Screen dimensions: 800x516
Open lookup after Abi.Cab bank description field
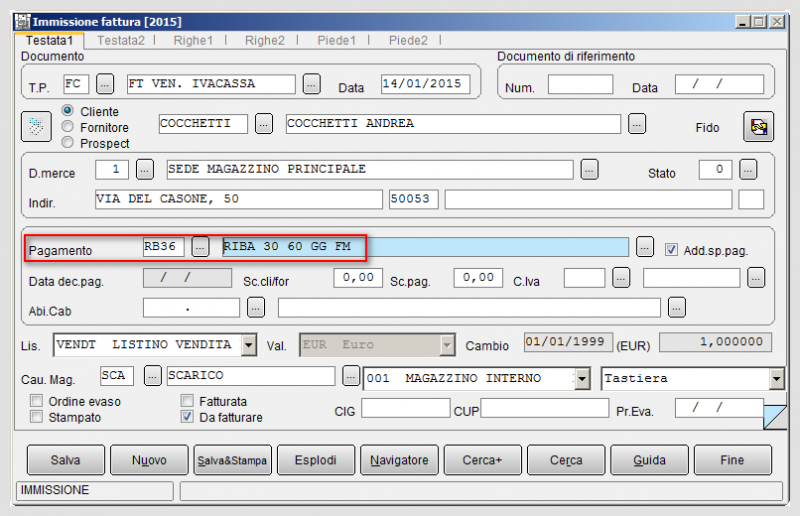[677, 308]
